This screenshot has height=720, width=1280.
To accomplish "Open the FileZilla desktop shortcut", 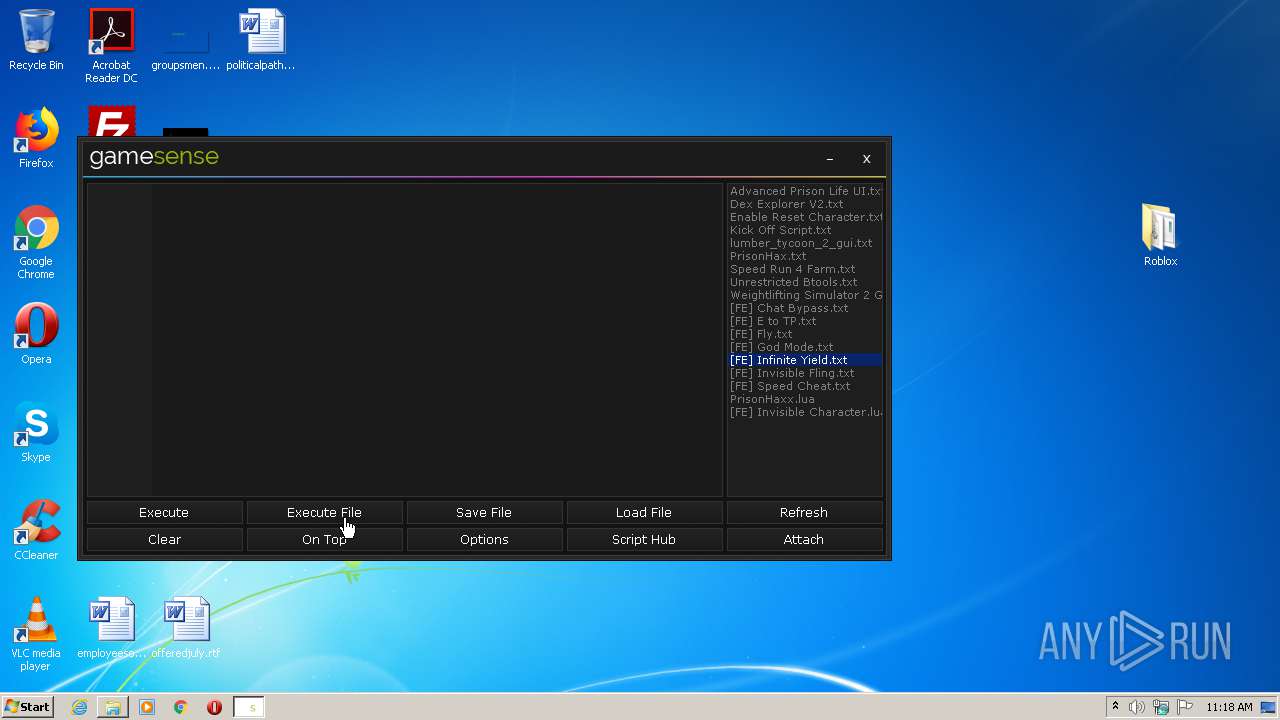I will click(x=111, y=122).
